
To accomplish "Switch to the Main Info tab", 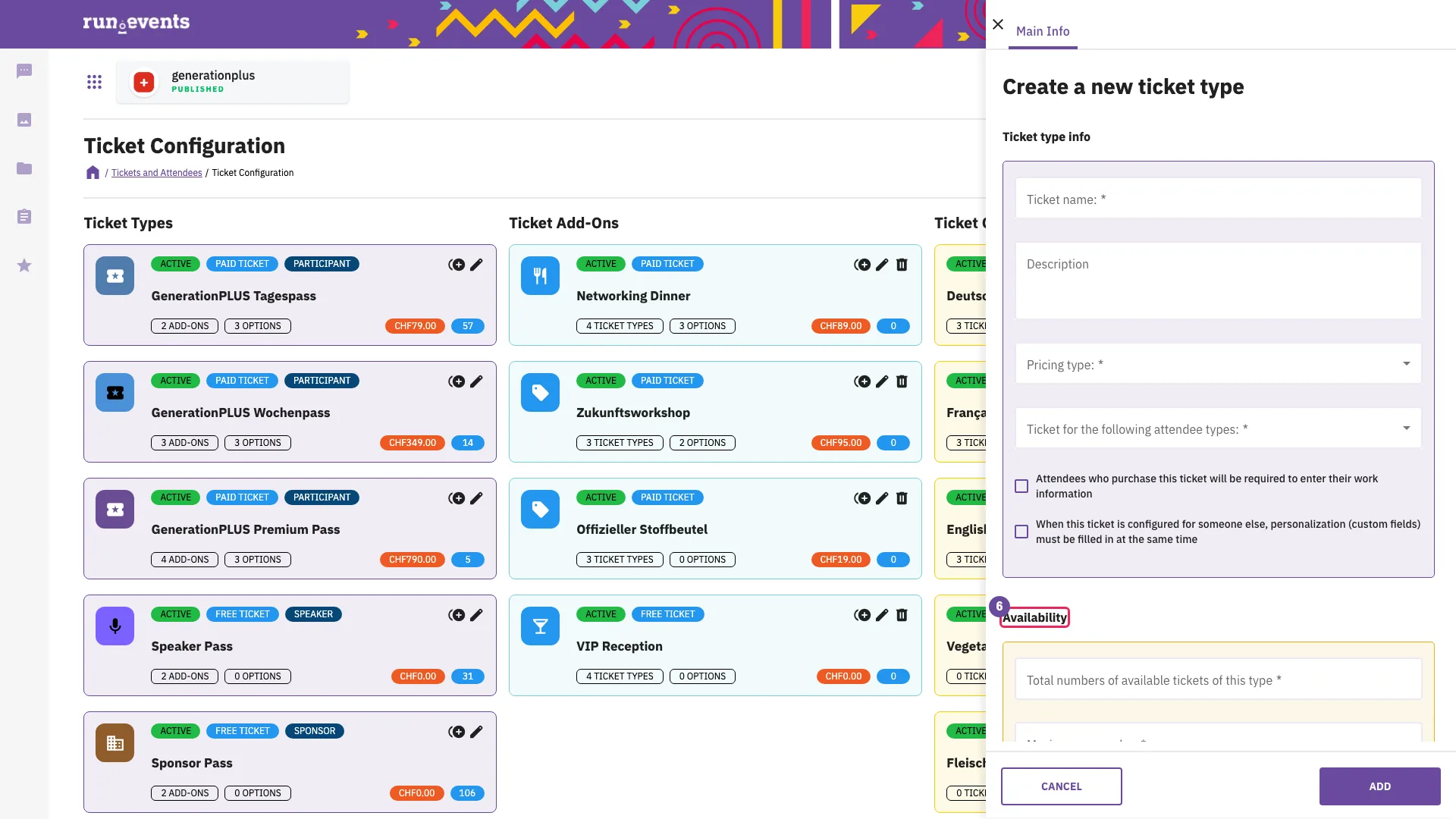I will (1043, 31).
